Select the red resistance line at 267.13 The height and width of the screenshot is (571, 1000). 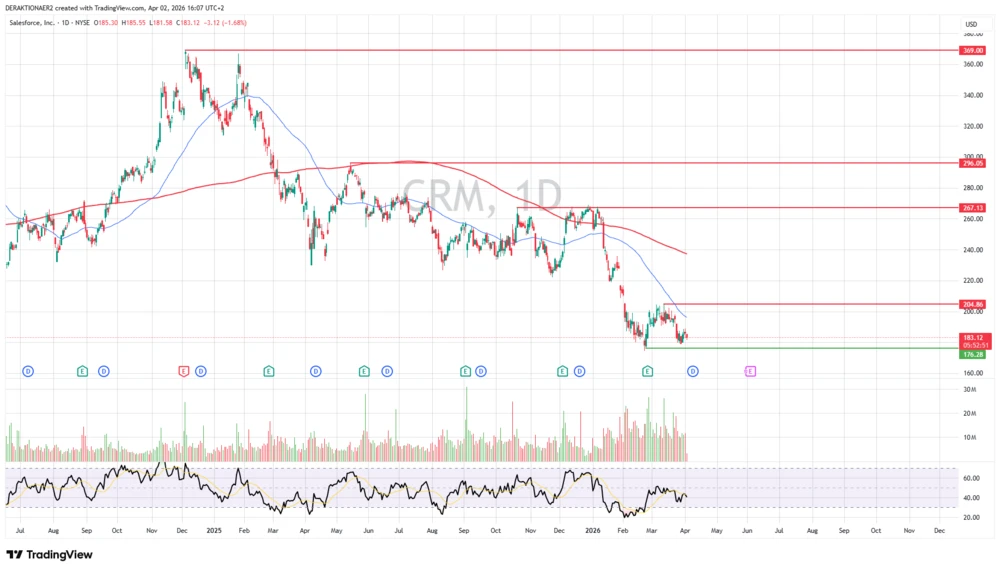pos(737,207)
